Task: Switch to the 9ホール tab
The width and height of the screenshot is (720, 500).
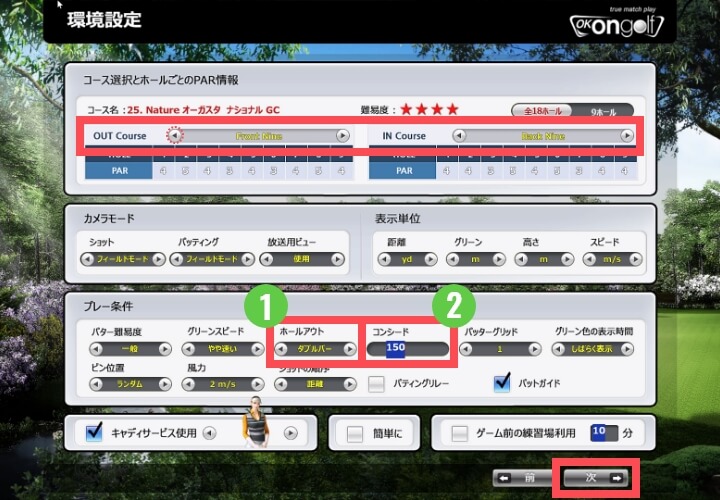Action: point(607,110)
